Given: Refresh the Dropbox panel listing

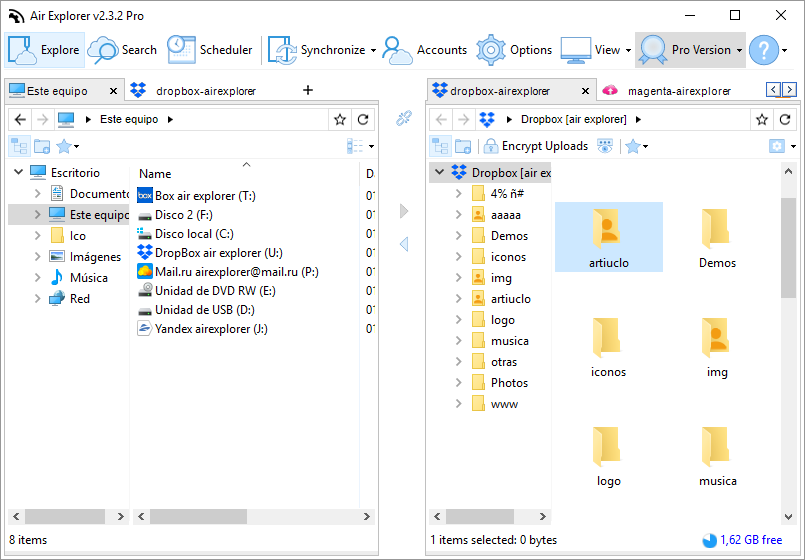Looking at the screenshot, I should (x=785, y=119).
